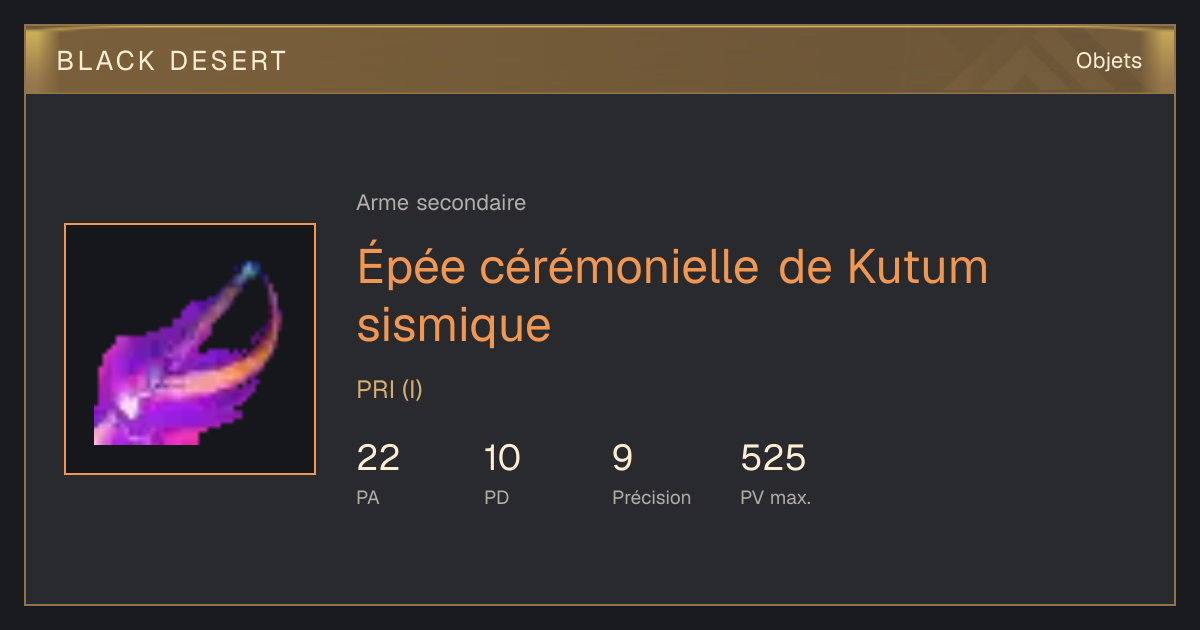This screenshot has width=1200, height=630.
Task: Click the BLACK DESERT header title
Action: (x=172, y=61)
